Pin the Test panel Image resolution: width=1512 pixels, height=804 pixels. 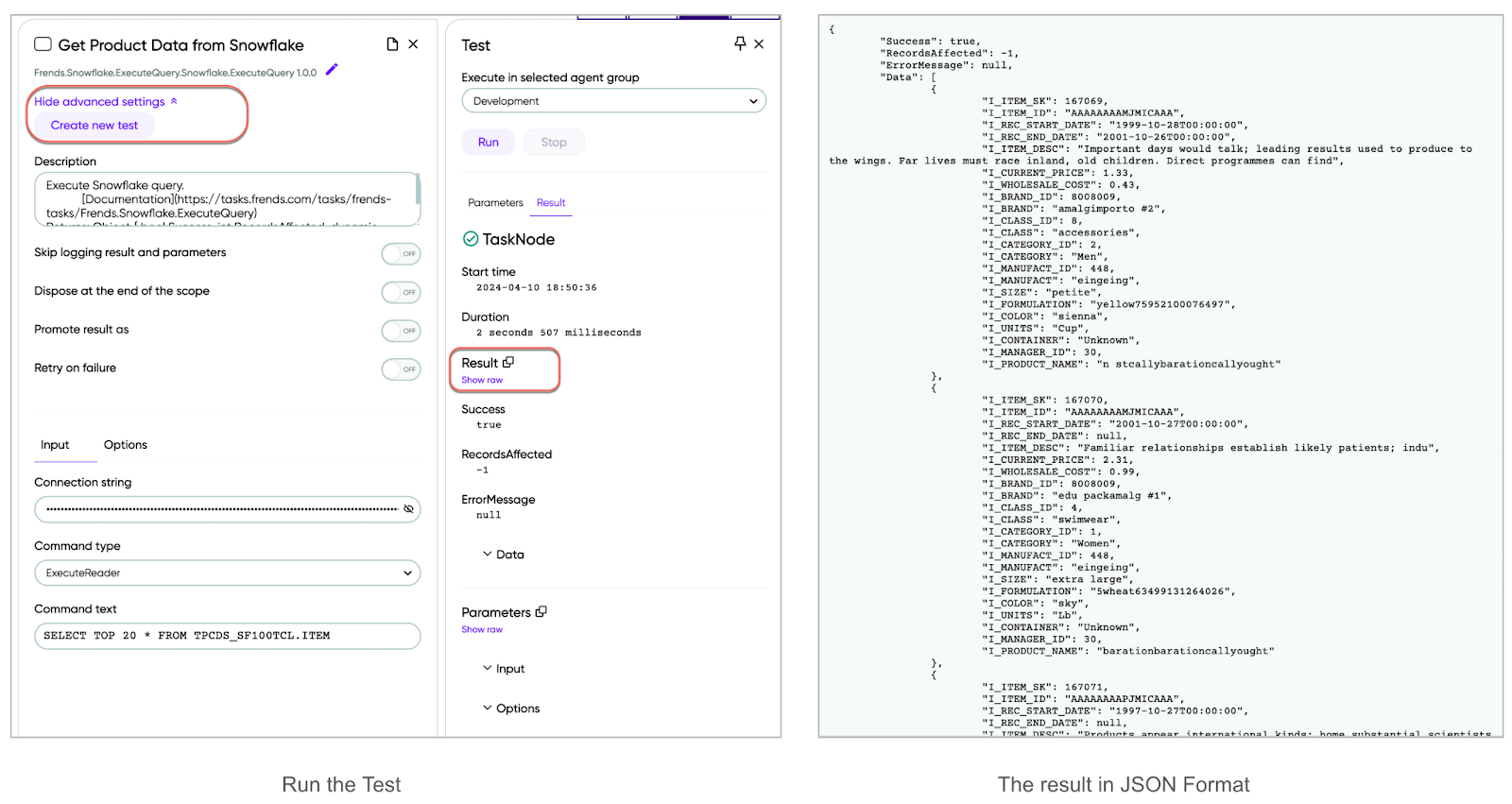(740, 43)
